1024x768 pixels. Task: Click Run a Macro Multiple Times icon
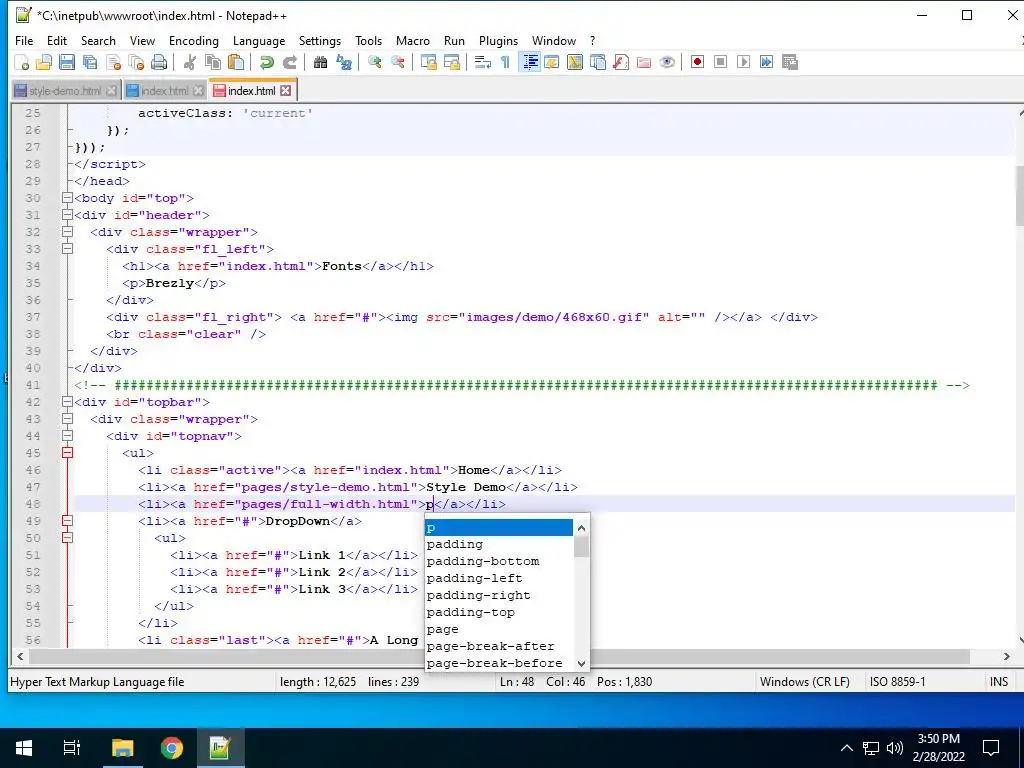click(x=766, y=62)
